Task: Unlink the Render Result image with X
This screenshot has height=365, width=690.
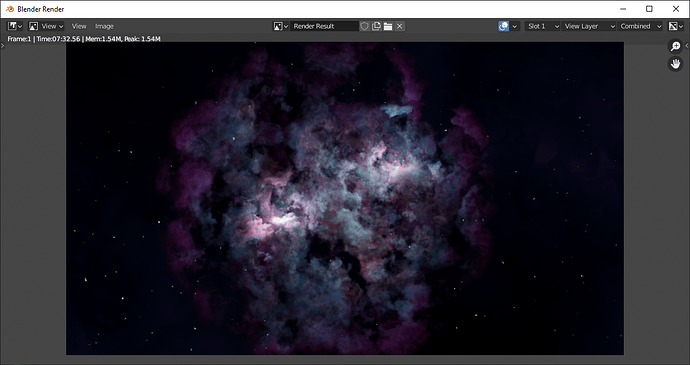Action: [399, 26]
